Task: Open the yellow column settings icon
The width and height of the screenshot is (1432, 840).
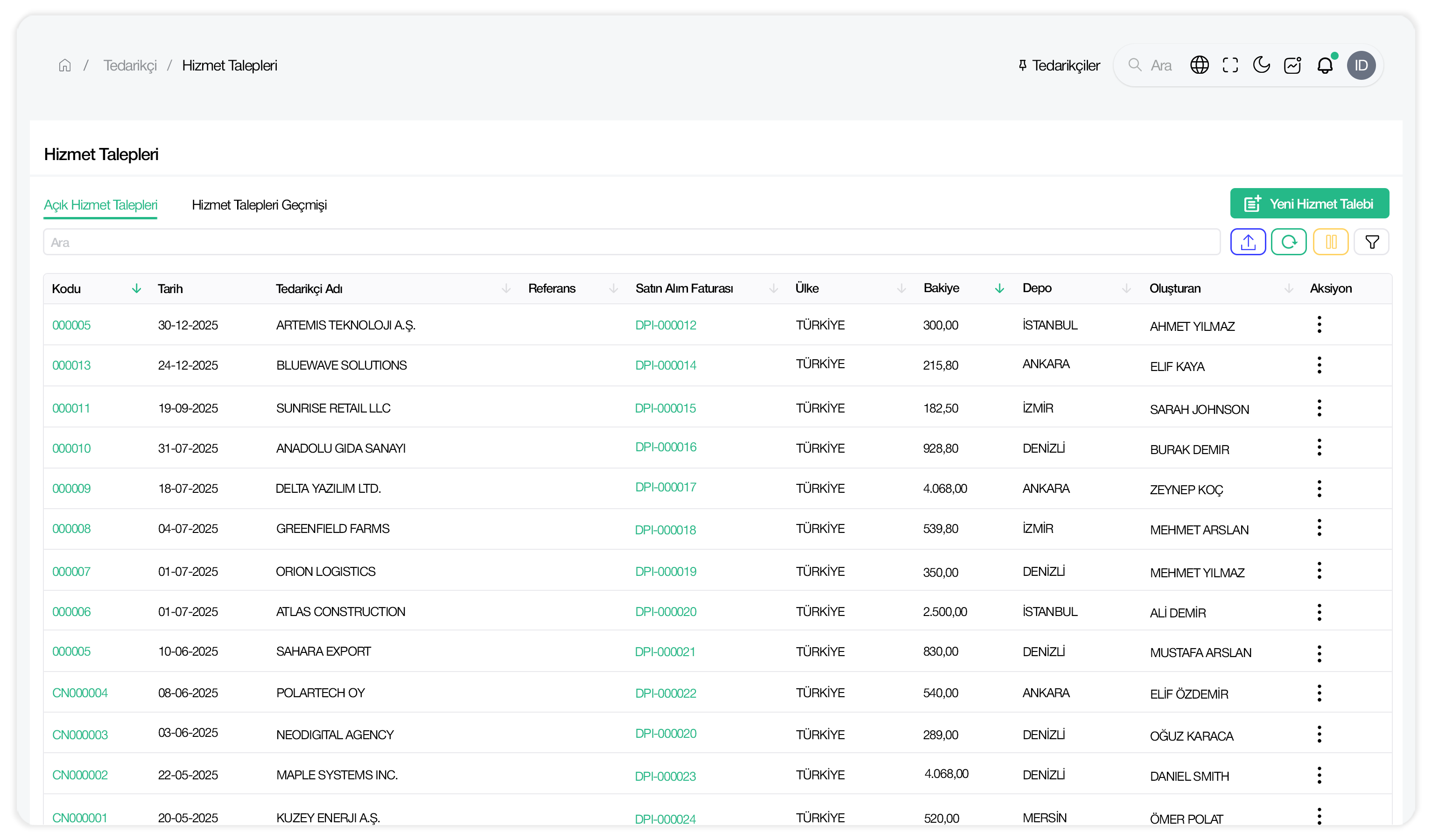Action: [1331, 242]
